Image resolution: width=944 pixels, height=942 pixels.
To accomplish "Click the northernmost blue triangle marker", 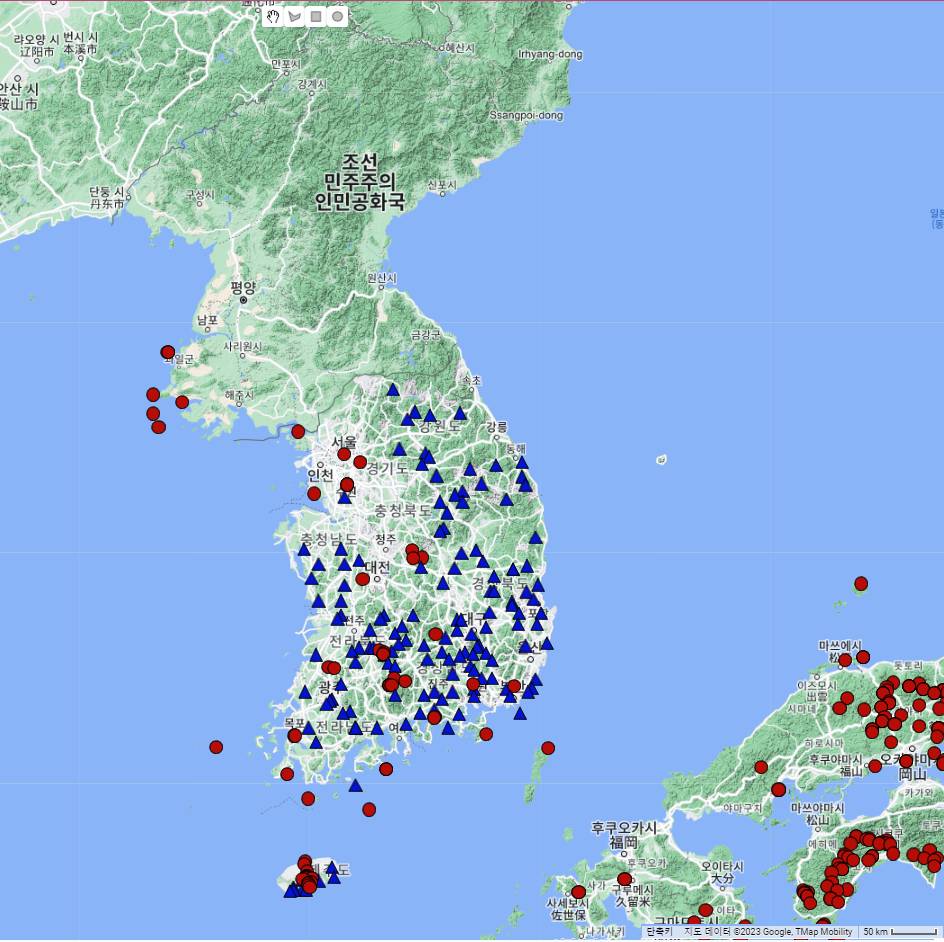I will click(393, 390).
